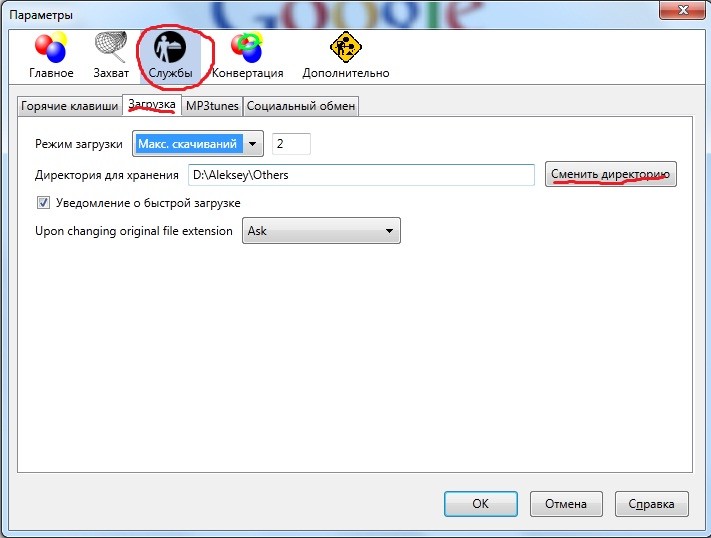711x538 pixels.
Task: Click the Режим загрузки label
Action: pyautogui.click(x=79, y=144)
